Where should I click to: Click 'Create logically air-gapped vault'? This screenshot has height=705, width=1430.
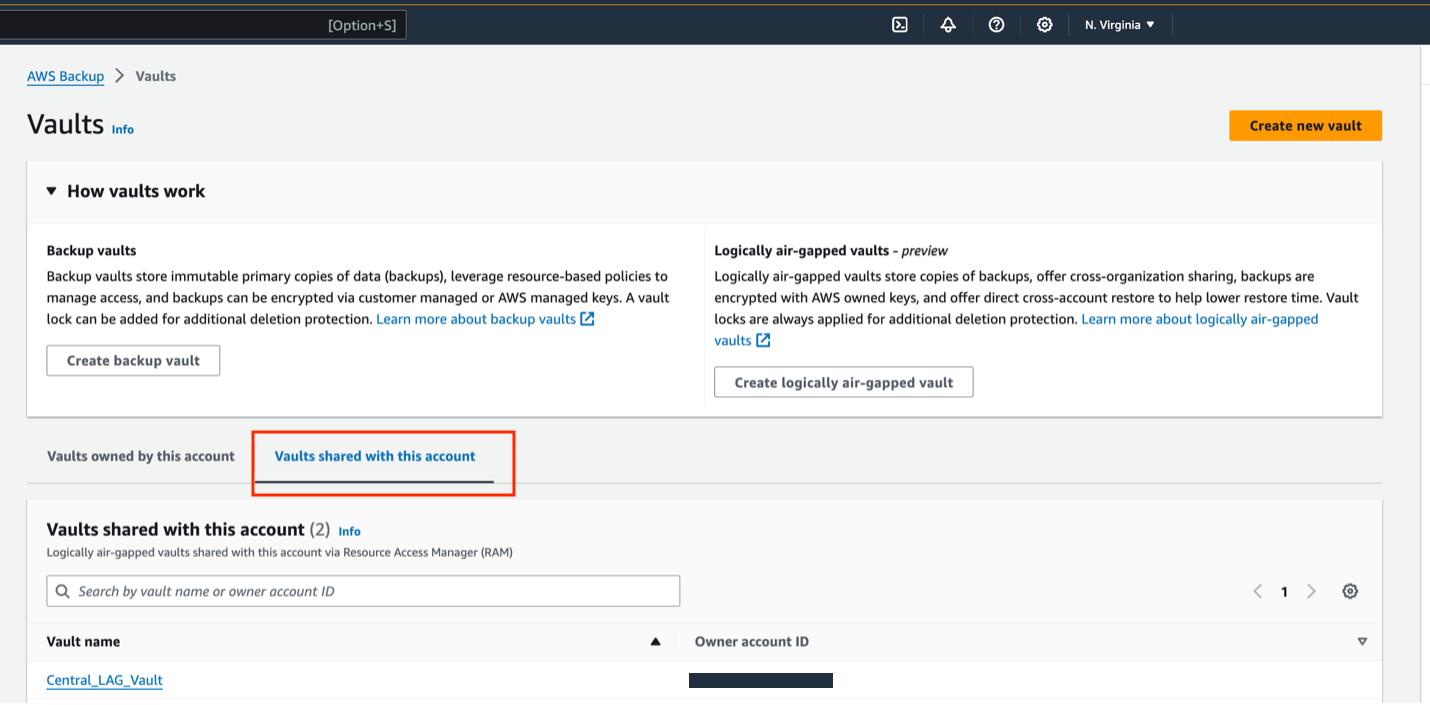point(843,381)
